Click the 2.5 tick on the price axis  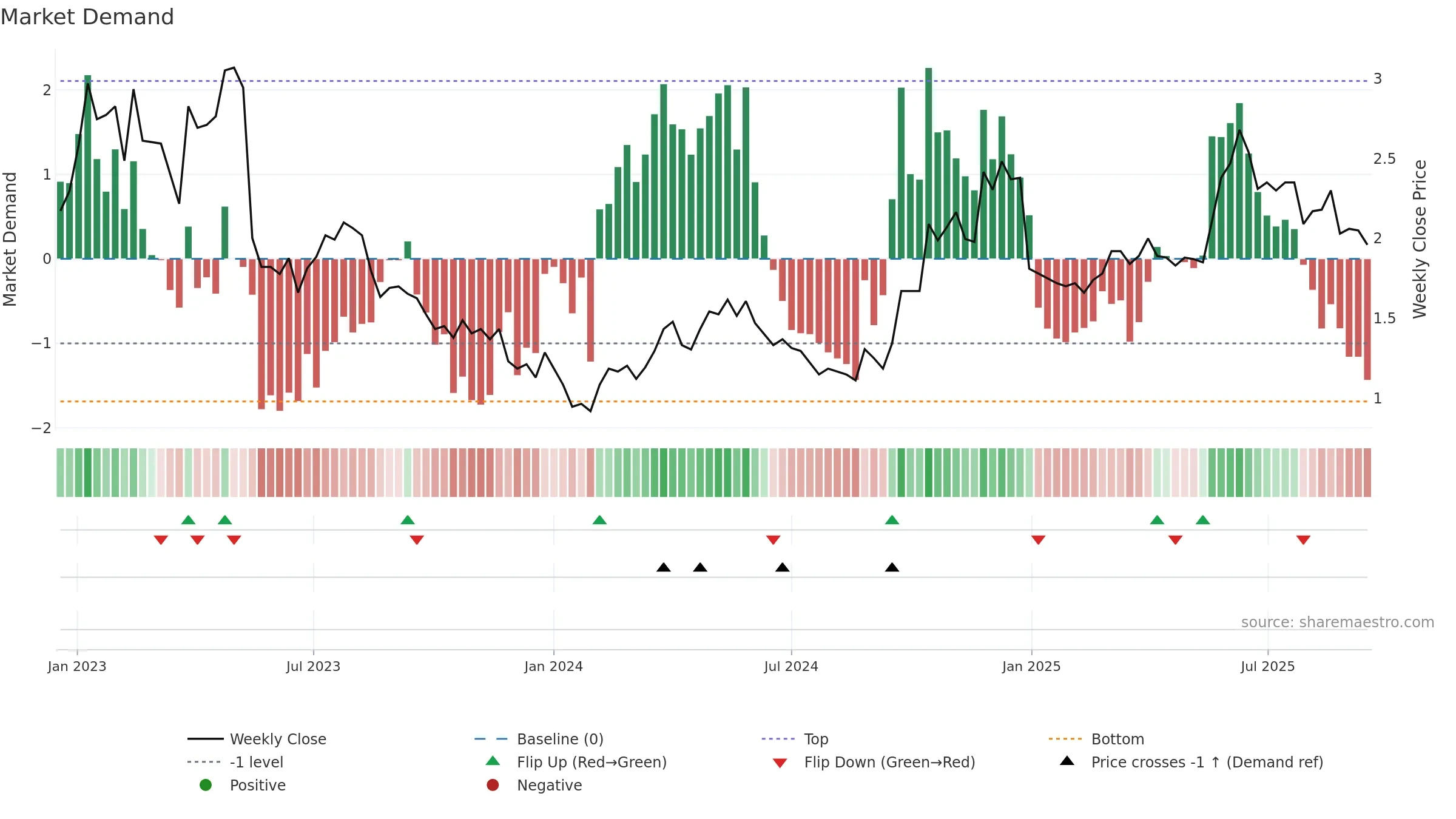[x=1384, y=159]
